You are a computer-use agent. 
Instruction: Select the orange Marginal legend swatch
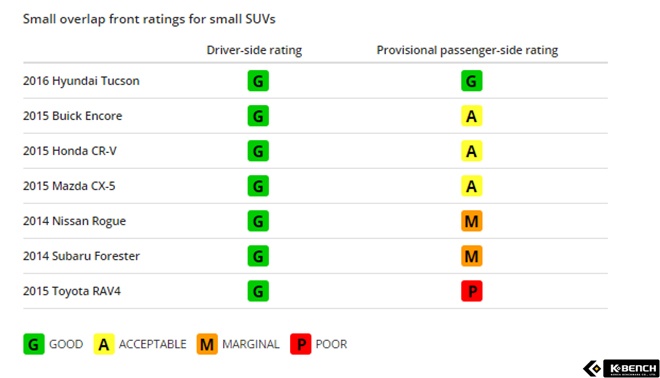pos(207,344)
